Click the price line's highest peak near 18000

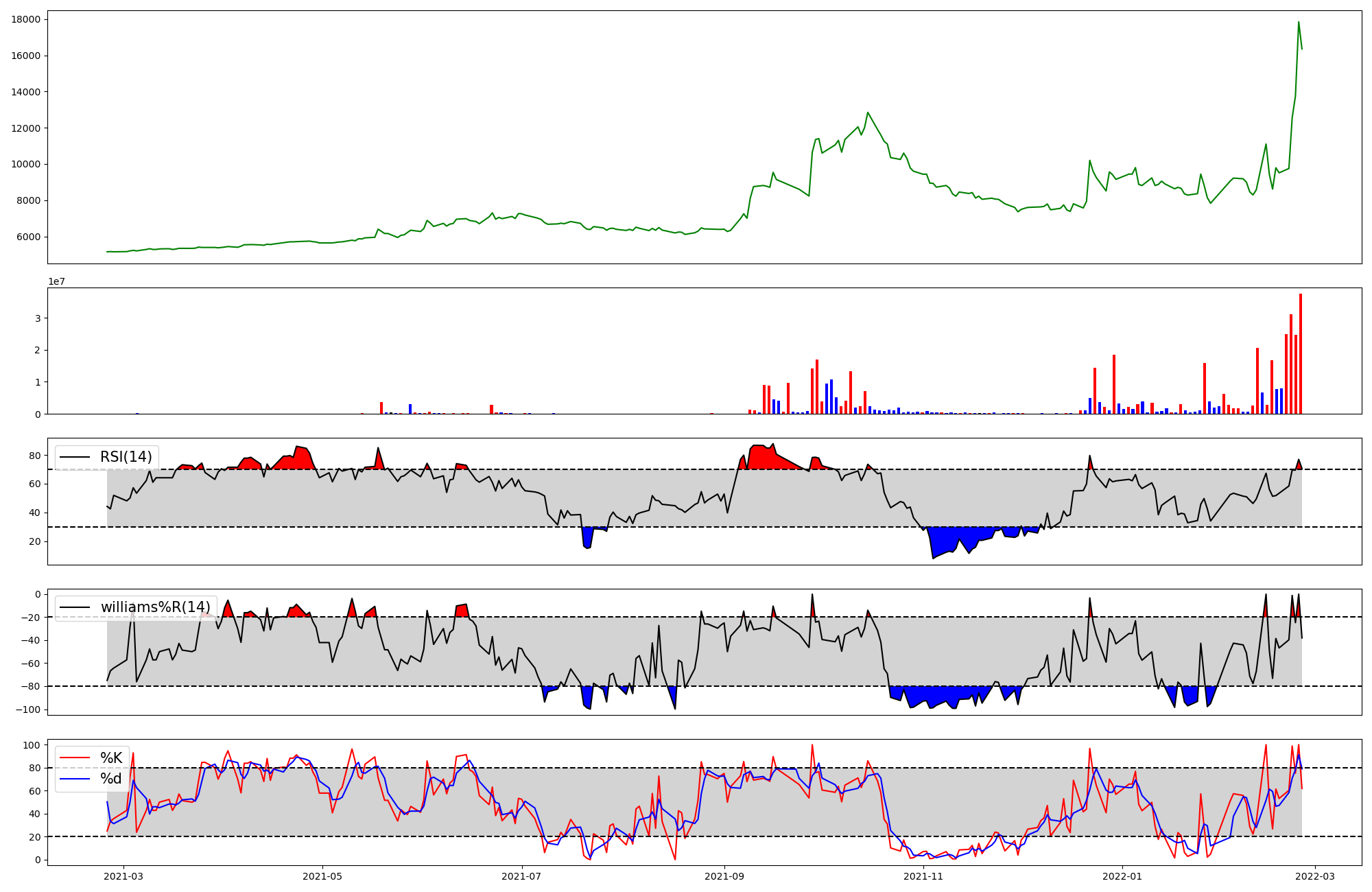point(1298,23)
